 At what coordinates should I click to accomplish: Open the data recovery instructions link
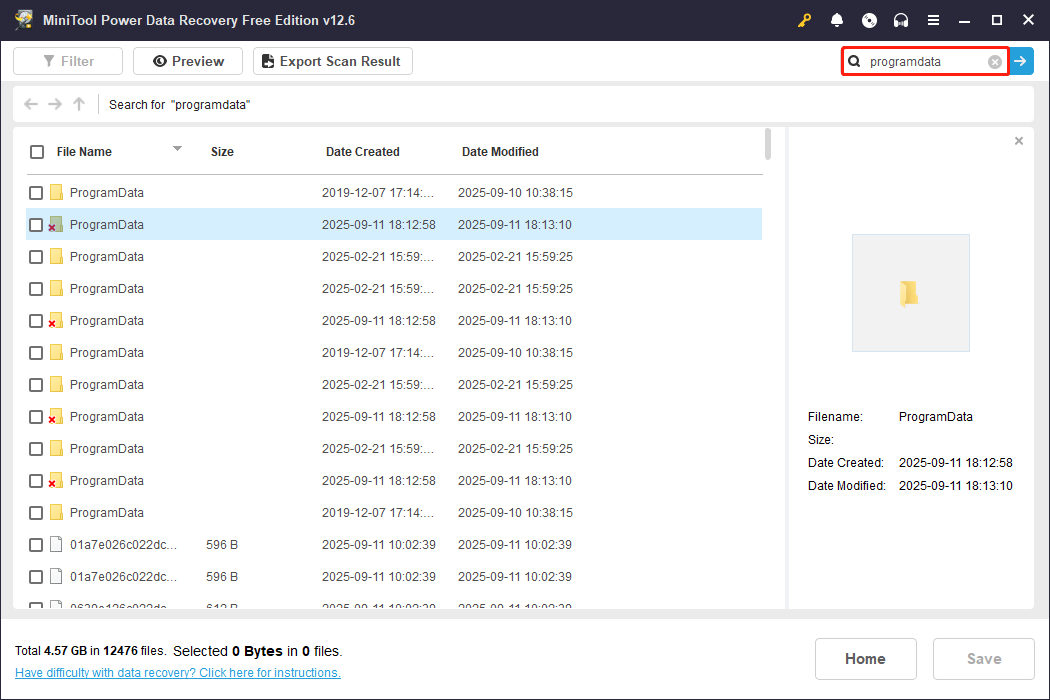click(x=178, y=673)
